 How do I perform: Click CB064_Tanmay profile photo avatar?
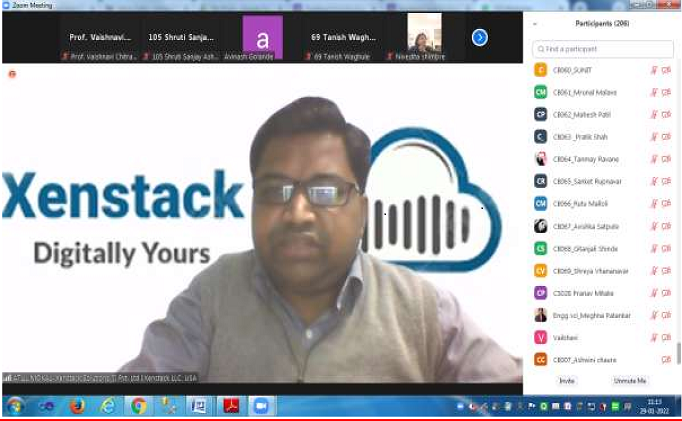pos(541,159)
